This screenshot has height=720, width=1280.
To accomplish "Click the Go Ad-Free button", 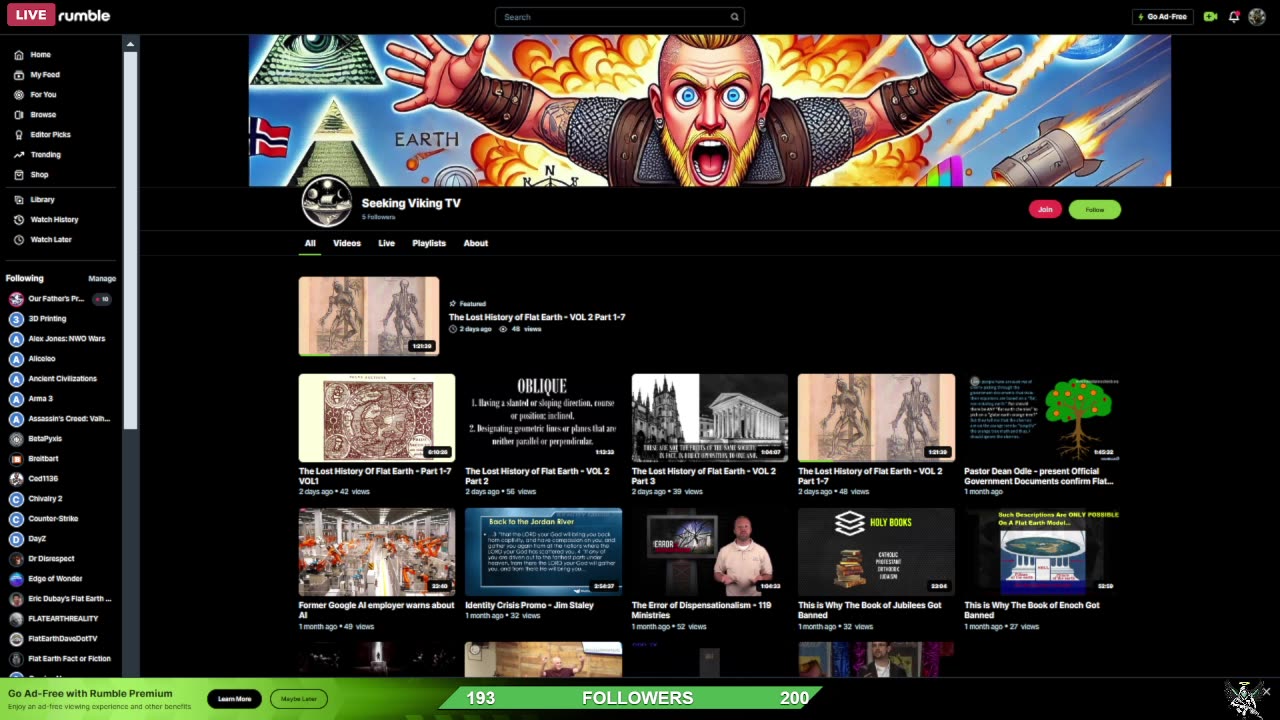I will point(1163,17).
